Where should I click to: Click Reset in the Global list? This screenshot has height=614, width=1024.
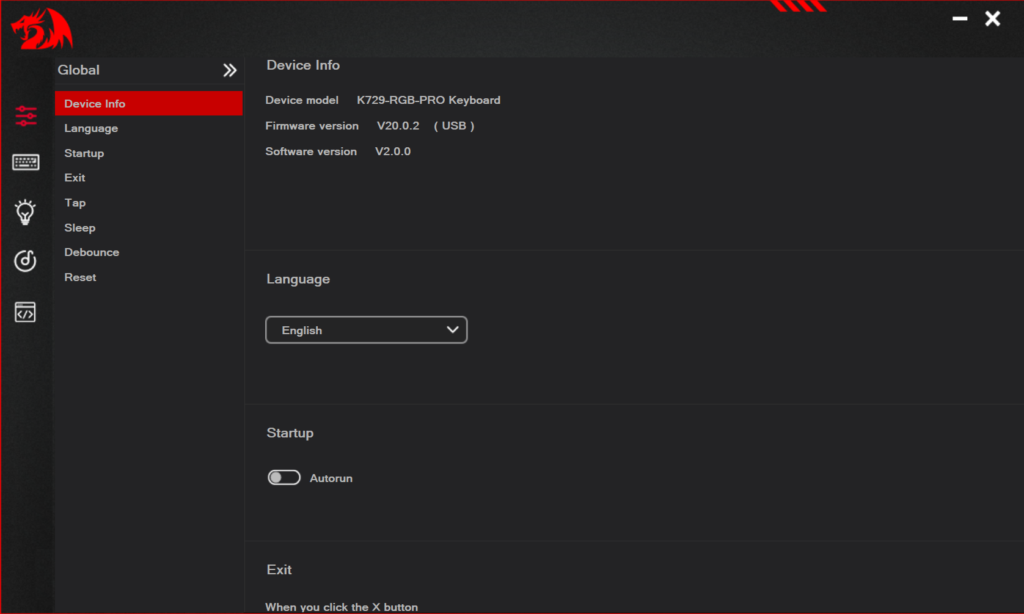coord(79,277)
